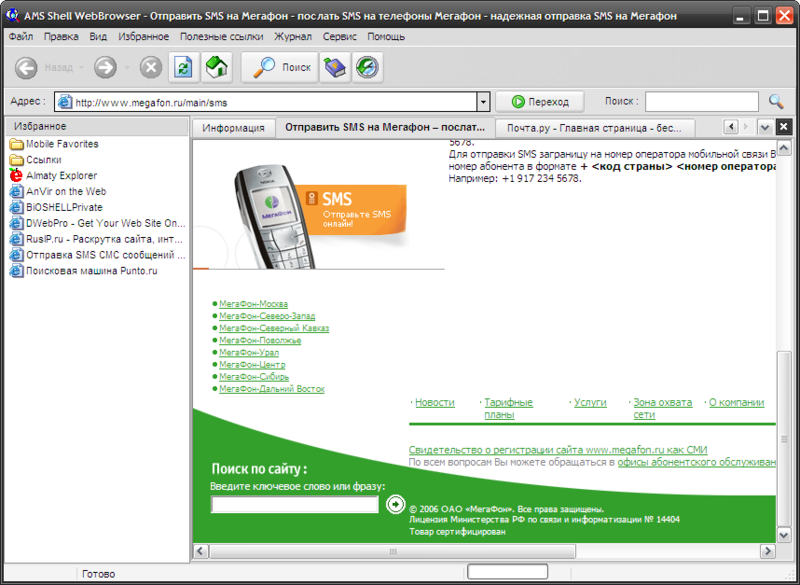Follow the МегаФон-Северо-Запад link
The height and width of the screenshot is (585, 800).
pos(267,316)
